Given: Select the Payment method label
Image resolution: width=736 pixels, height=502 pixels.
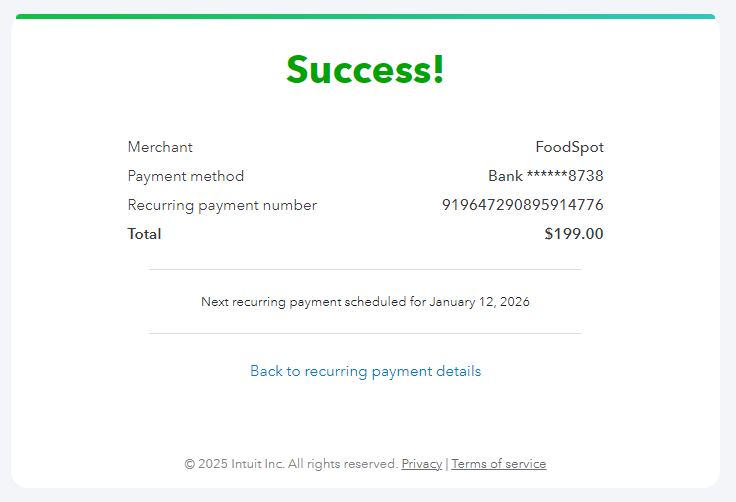Looking at the screenshot, I should pyautogui.click(x=185, y=176).
